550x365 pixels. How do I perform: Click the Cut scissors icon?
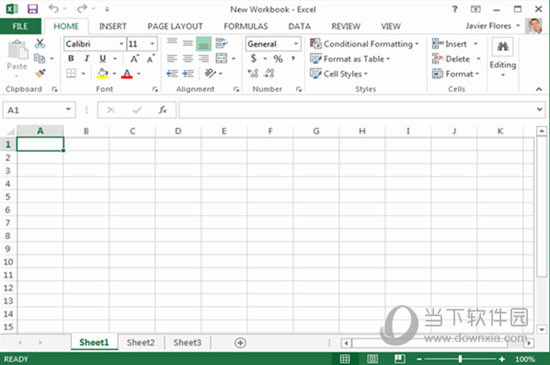tap(40, 43)
